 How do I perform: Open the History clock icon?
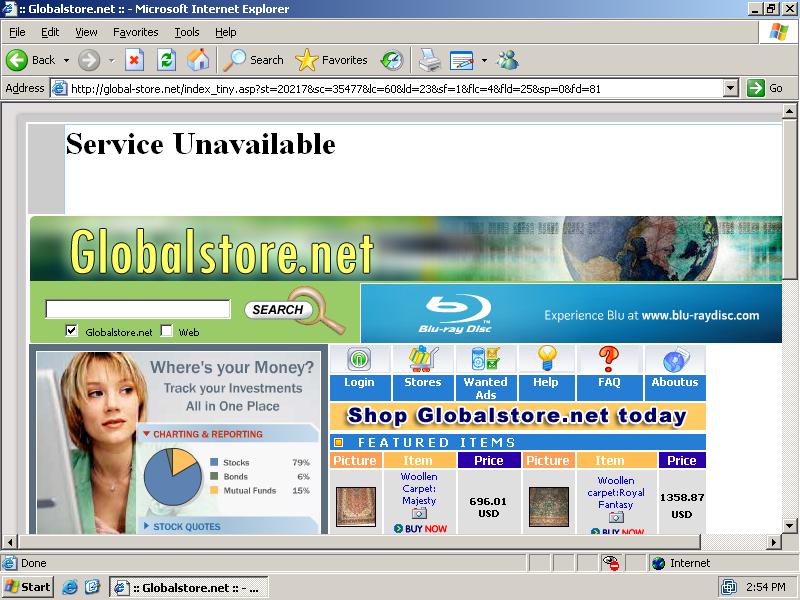(392, 60)
